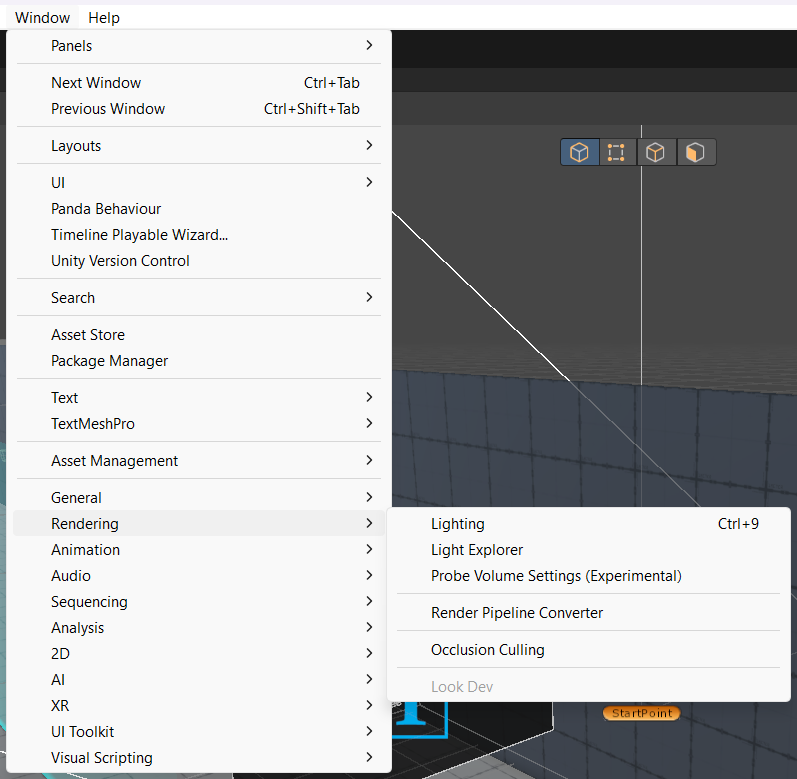Expand the UI submenu
The width and height of the screenshot is (797, 779).
coord(199,183)
